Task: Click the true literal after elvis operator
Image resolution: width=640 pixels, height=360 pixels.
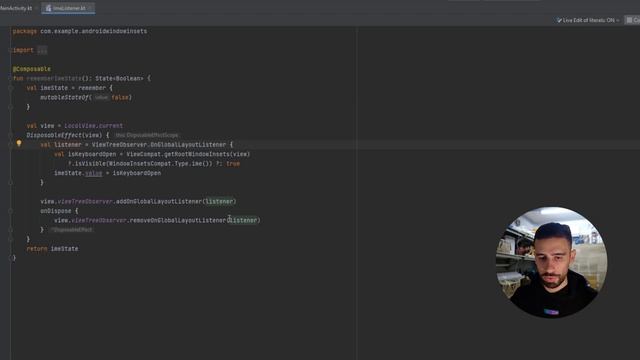Action: coord(233,164)
